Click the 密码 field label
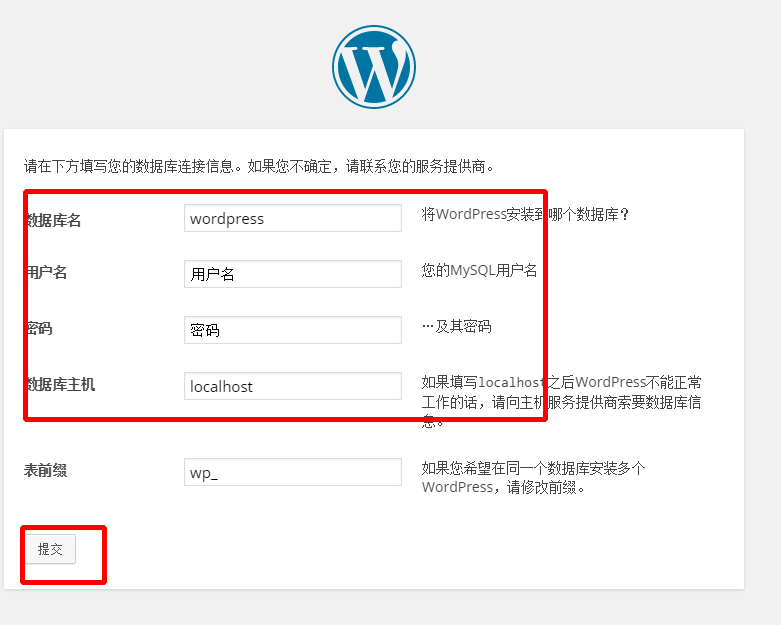781x625 pixels. (39, 329)
